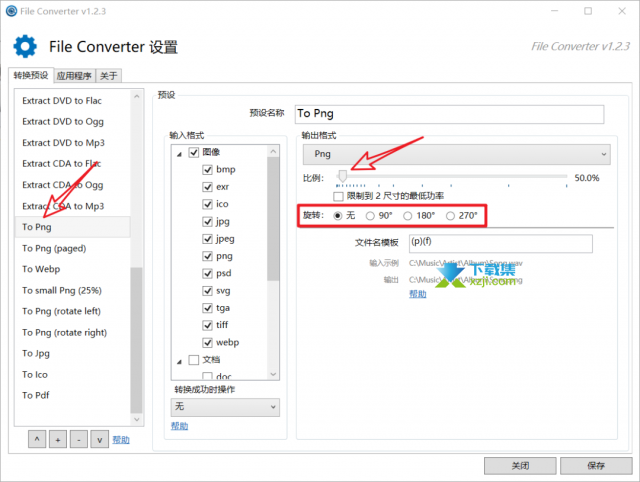The height and width of the screenshot is (482, 640).
Task: Click input format list scroll up arrow
Action: (x=273, y=151)
